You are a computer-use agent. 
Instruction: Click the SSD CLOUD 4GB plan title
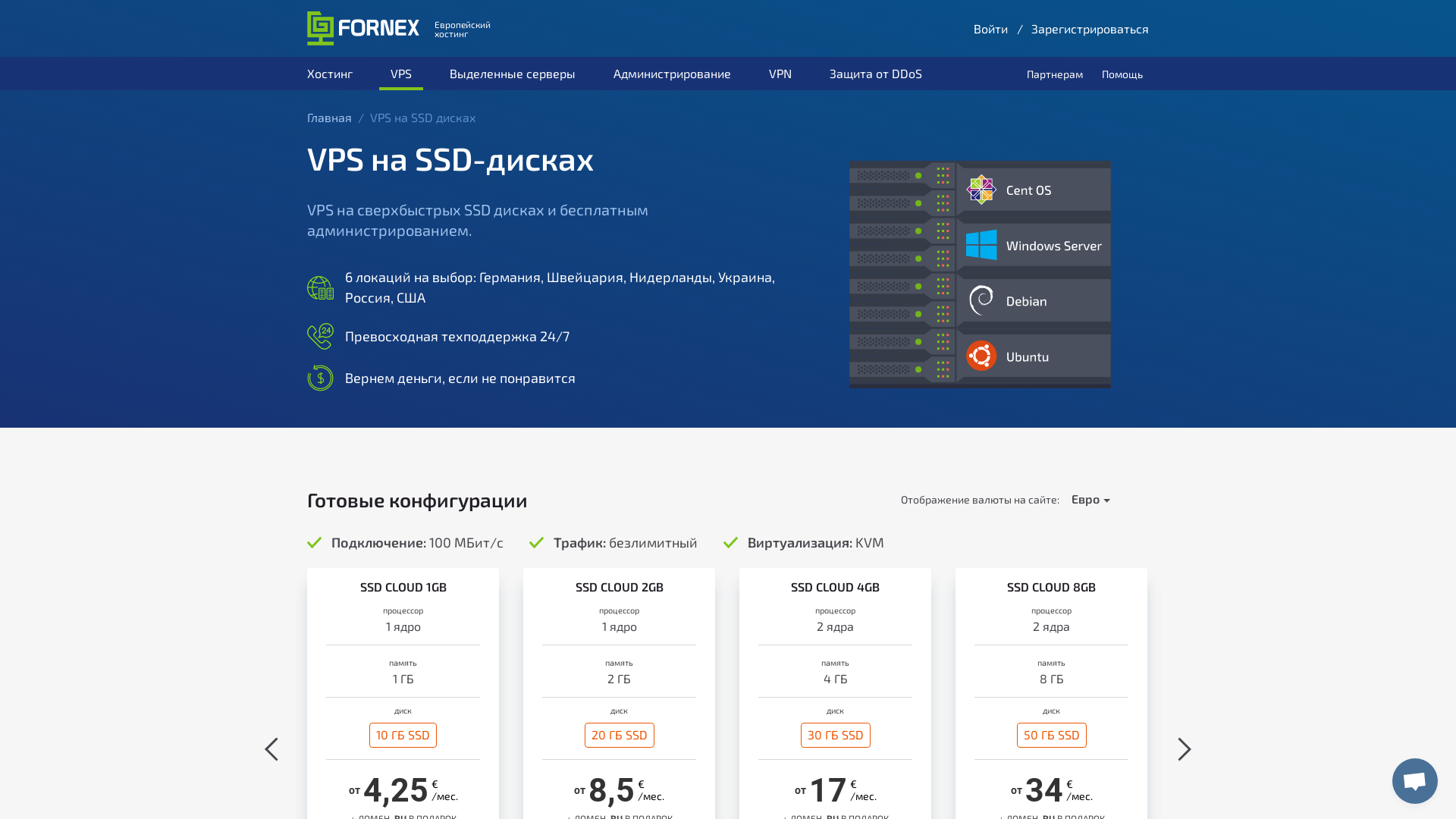(835, 587)
